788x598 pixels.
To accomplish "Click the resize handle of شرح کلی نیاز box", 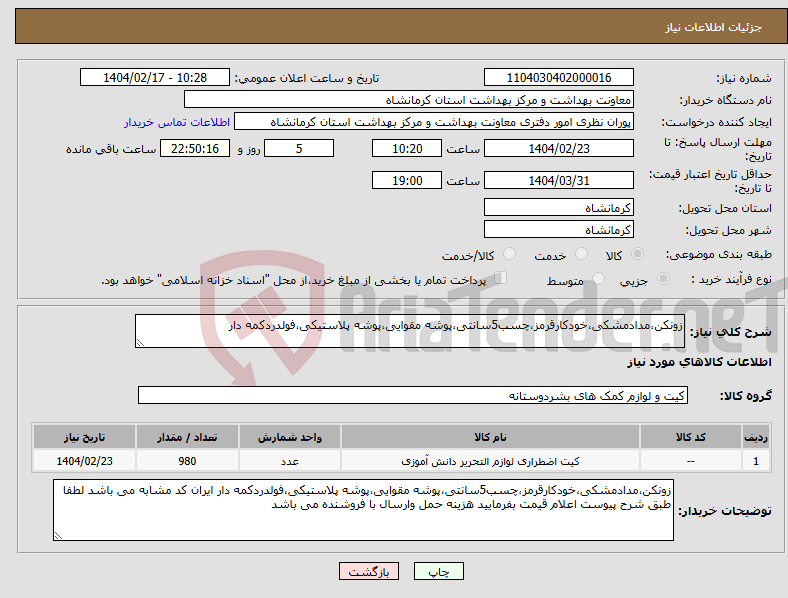I will (140, 343).
